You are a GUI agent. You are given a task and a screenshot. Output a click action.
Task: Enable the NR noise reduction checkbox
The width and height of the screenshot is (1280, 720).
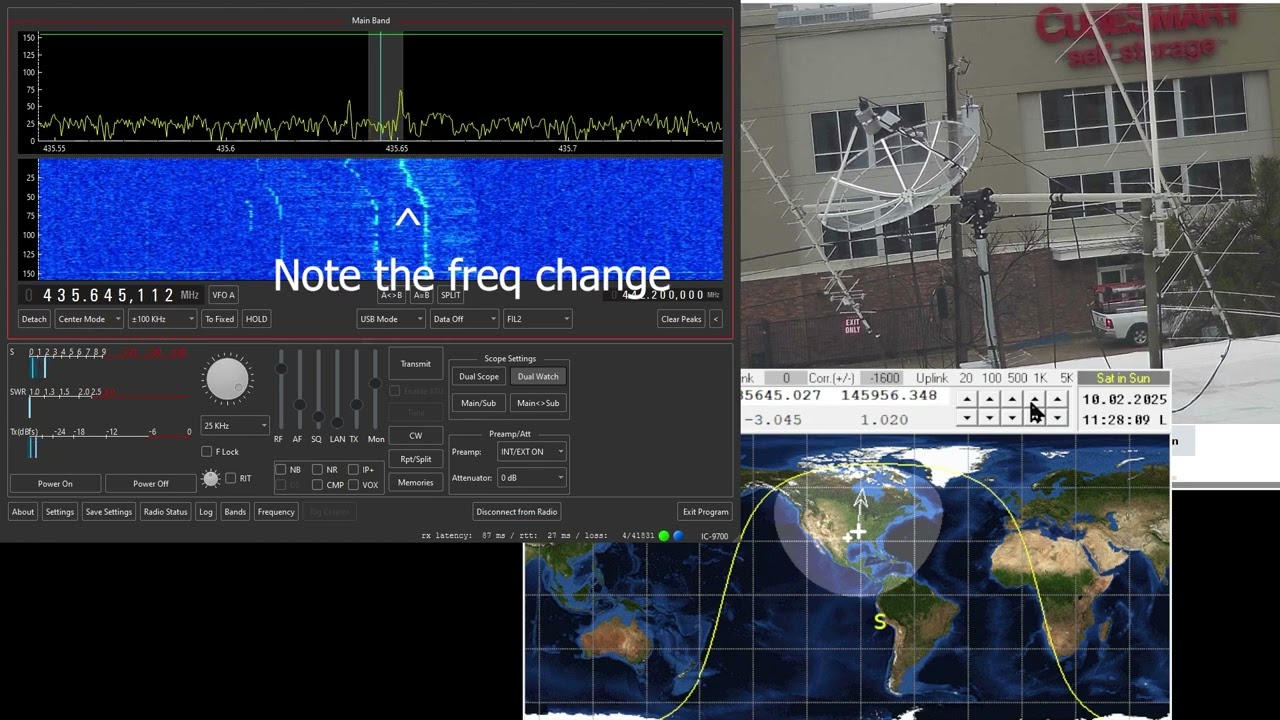(x=317, y=469)
